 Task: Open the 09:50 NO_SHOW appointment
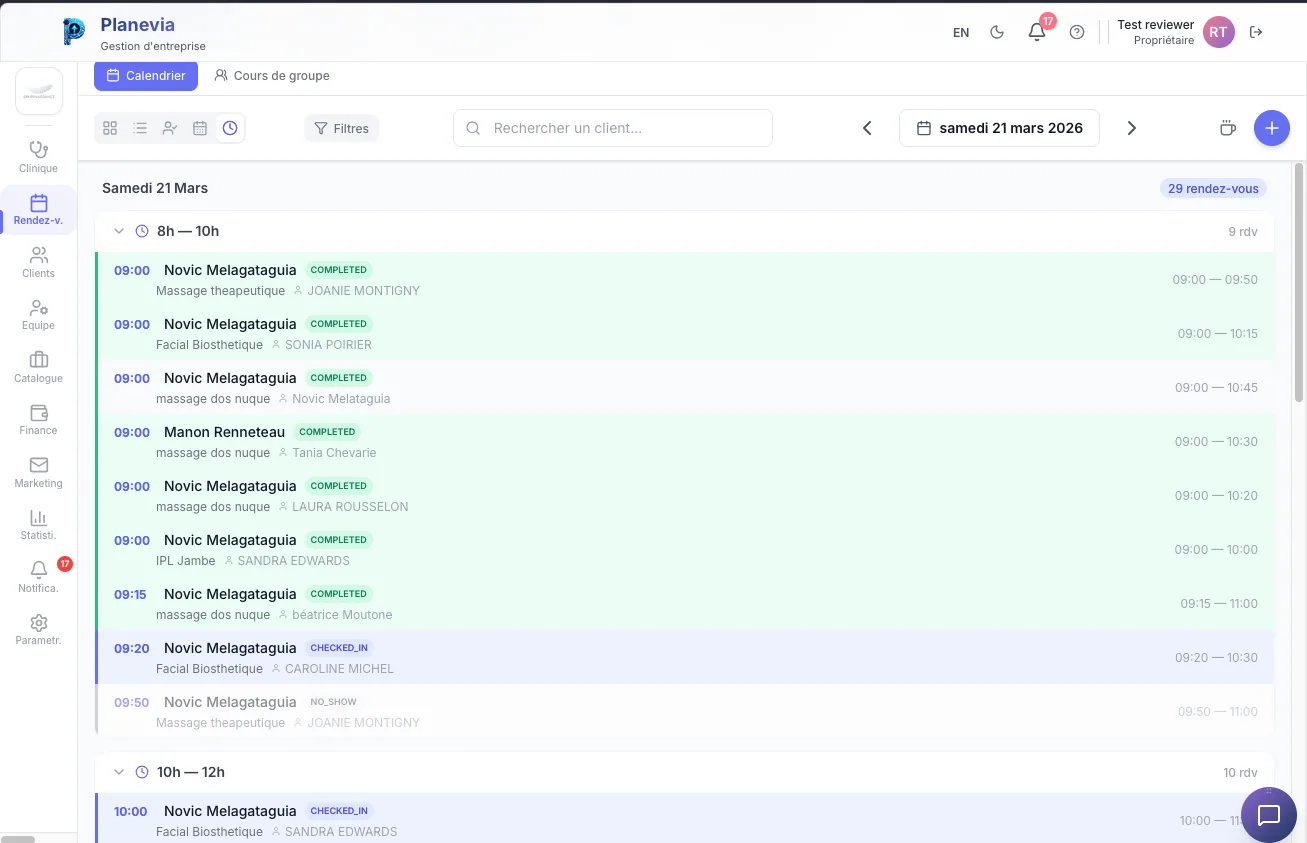(x=685, y=711)
